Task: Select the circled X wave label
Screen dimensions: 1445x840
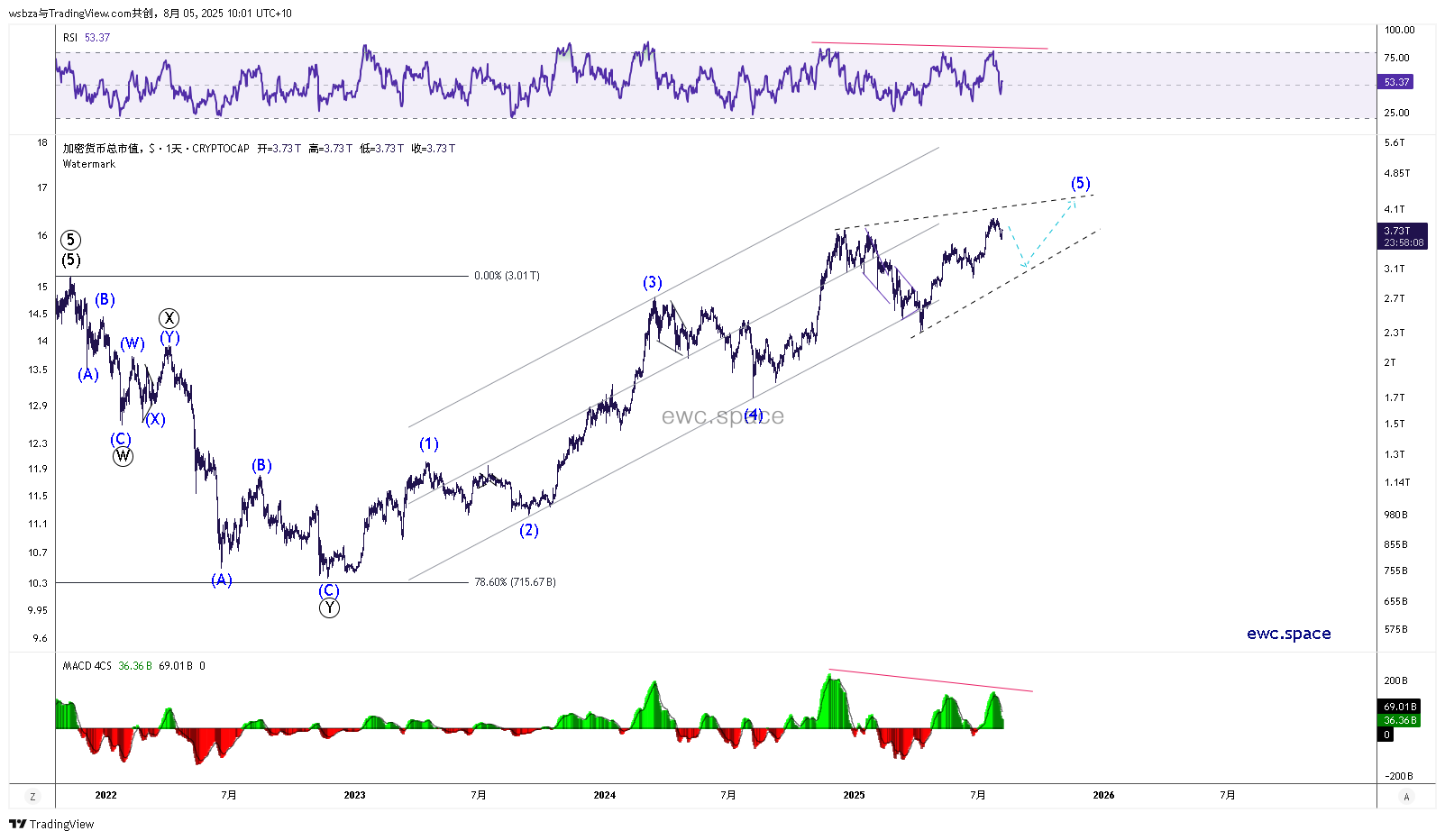Action: pyautogui.click(x=169, y=318)
